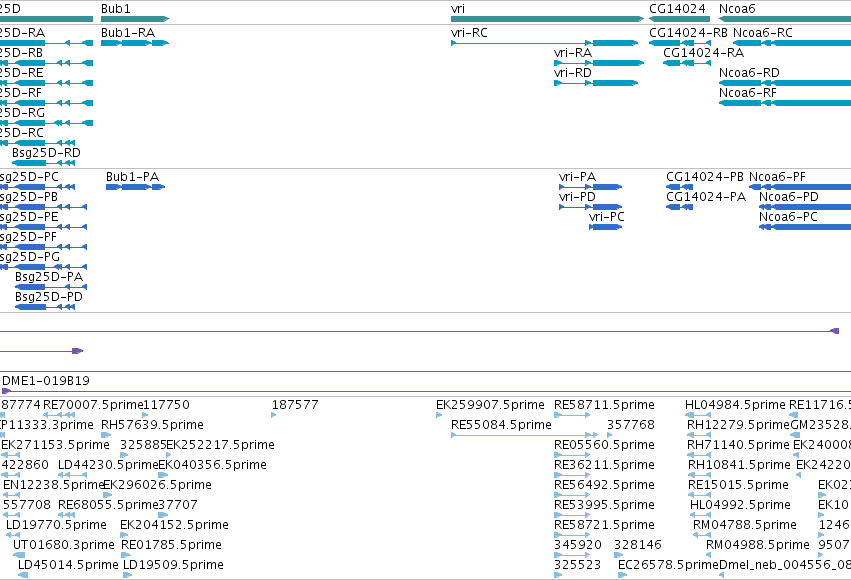Image resolution: width=851 pixels, height=580 pixels.
Task: Select the Ncoa6 gene label
Action: tap(737, 9)
